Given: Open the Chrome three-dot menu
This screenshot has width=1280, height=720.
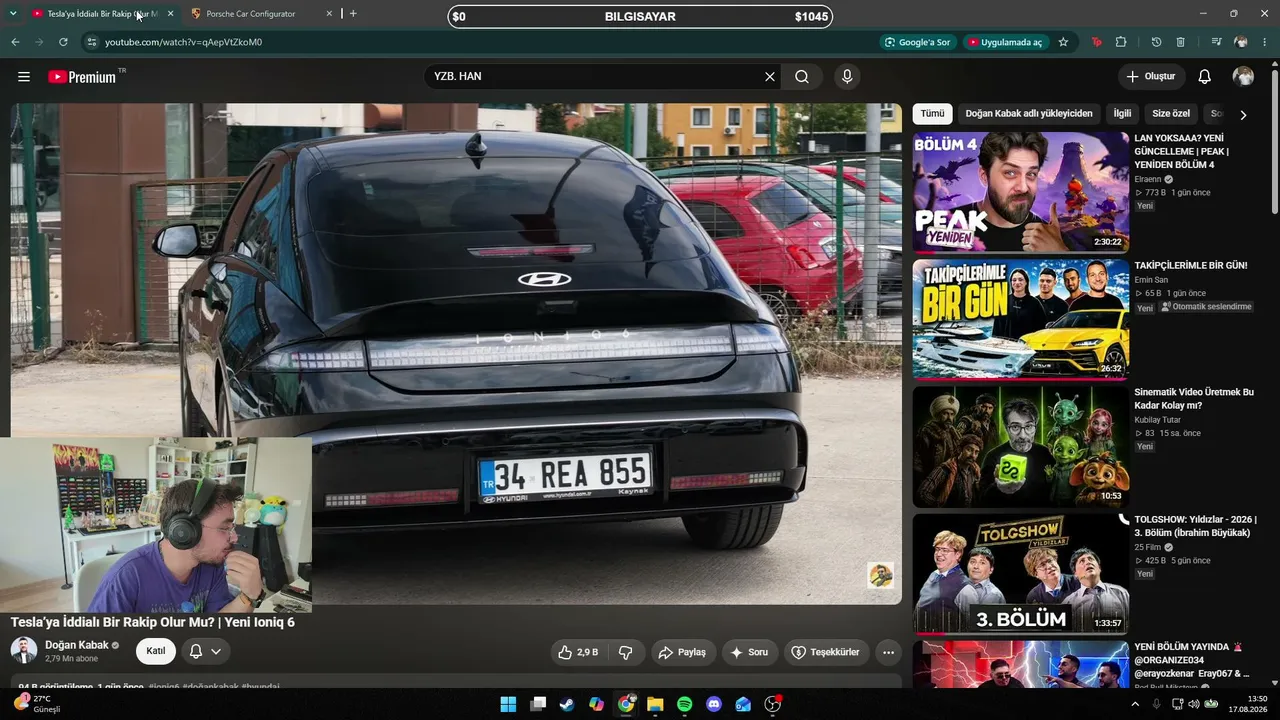Looking at the screenshot, I should point(1265,42).
